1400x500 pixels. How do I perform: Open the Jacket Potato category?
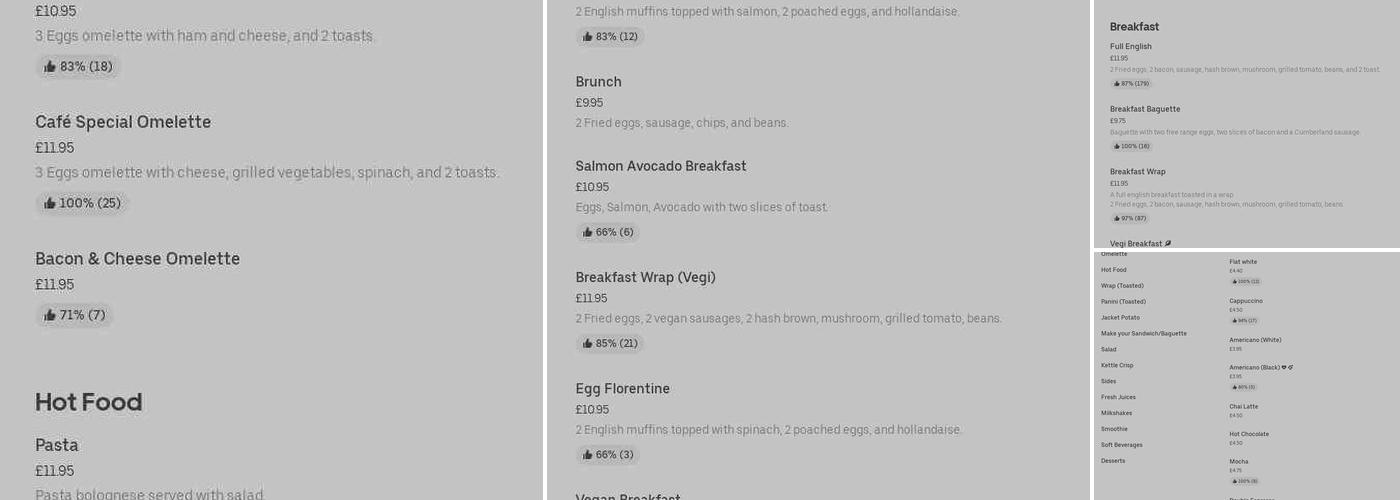coord(1120,318)
